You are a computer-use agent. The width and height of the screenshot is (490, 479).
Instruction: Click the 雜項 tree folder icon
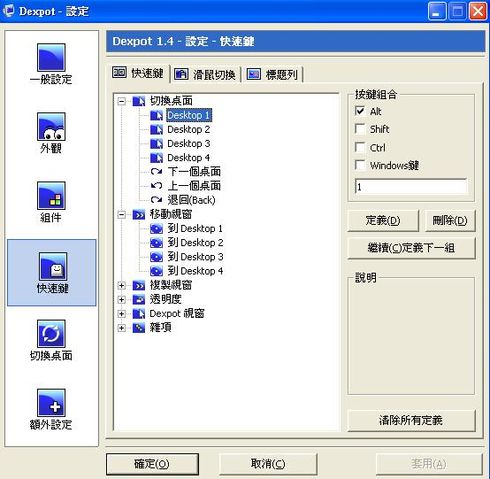(x=139, y=328)
